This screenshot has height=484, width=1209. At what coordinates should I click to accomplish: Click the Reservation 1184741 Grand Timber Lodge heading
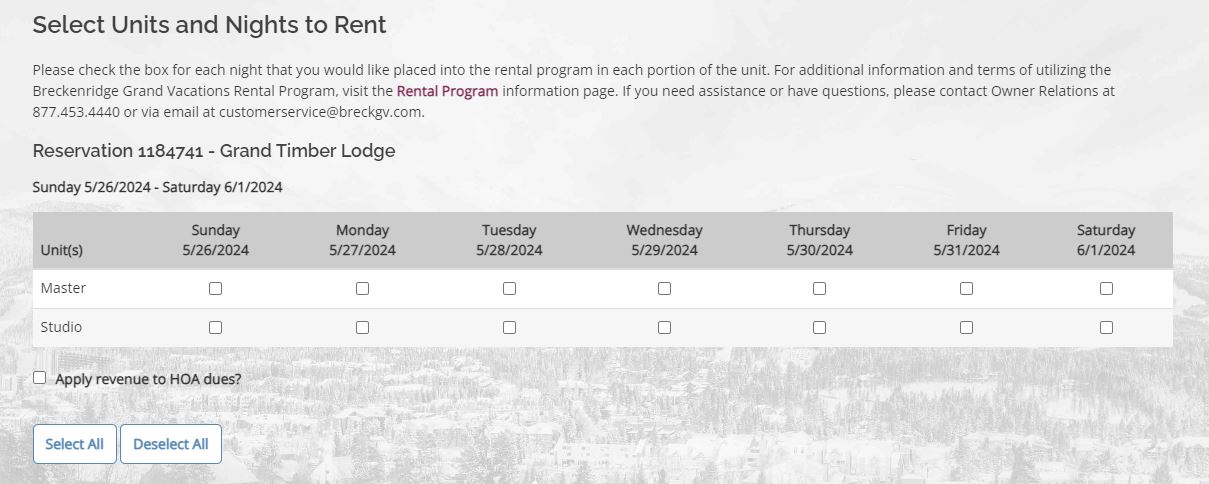tap(214, 151)
